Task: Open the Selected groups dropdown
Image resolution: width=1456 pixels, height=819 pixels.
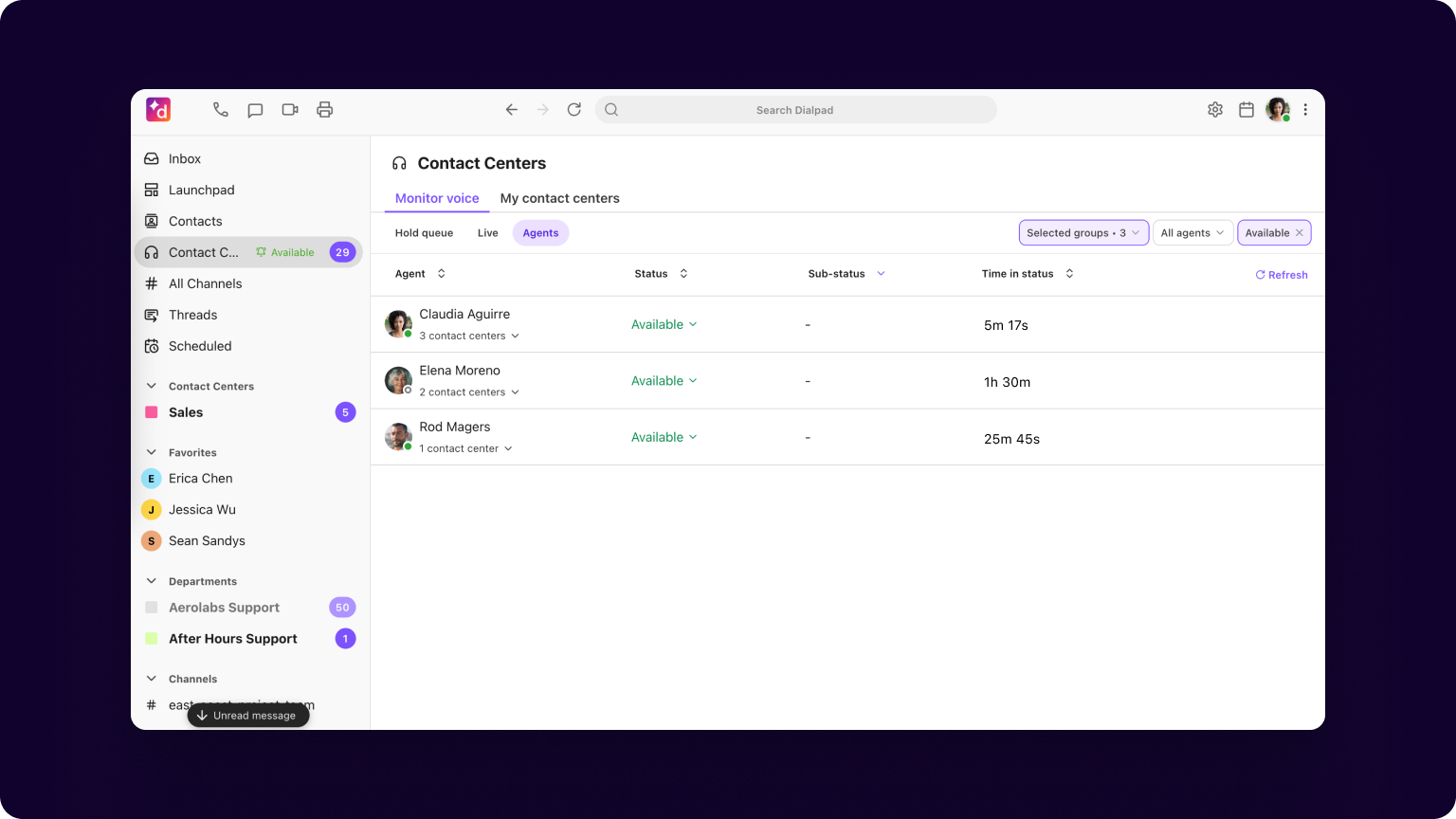Action: (1083, 233)
